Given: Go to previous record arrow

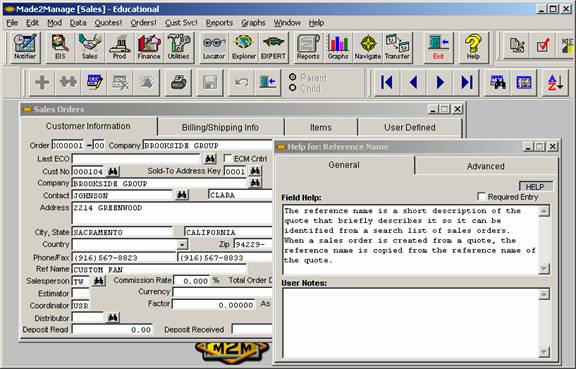Looking at the screenshot, I should click(414, 82).
